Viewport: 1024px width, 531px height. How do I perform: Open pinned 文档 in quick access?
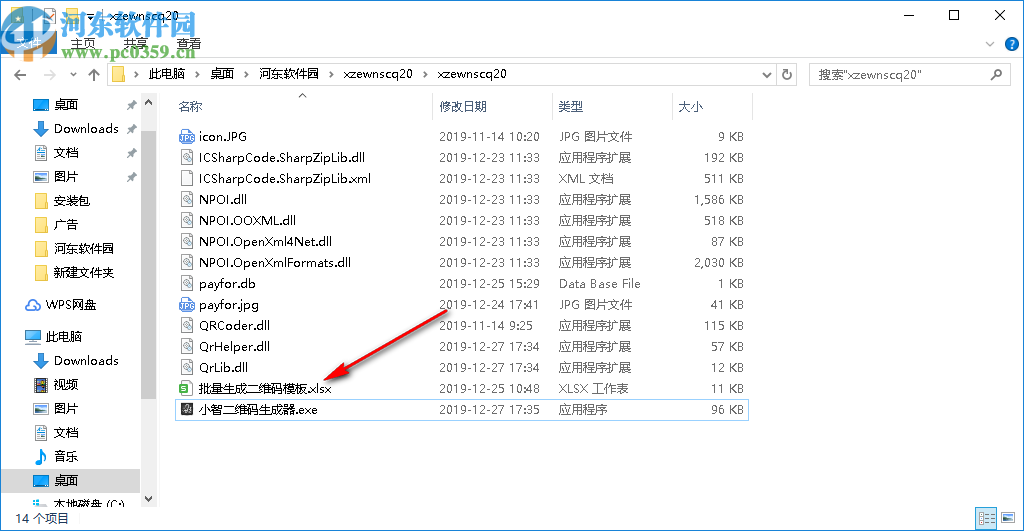(x=56, y=153)
